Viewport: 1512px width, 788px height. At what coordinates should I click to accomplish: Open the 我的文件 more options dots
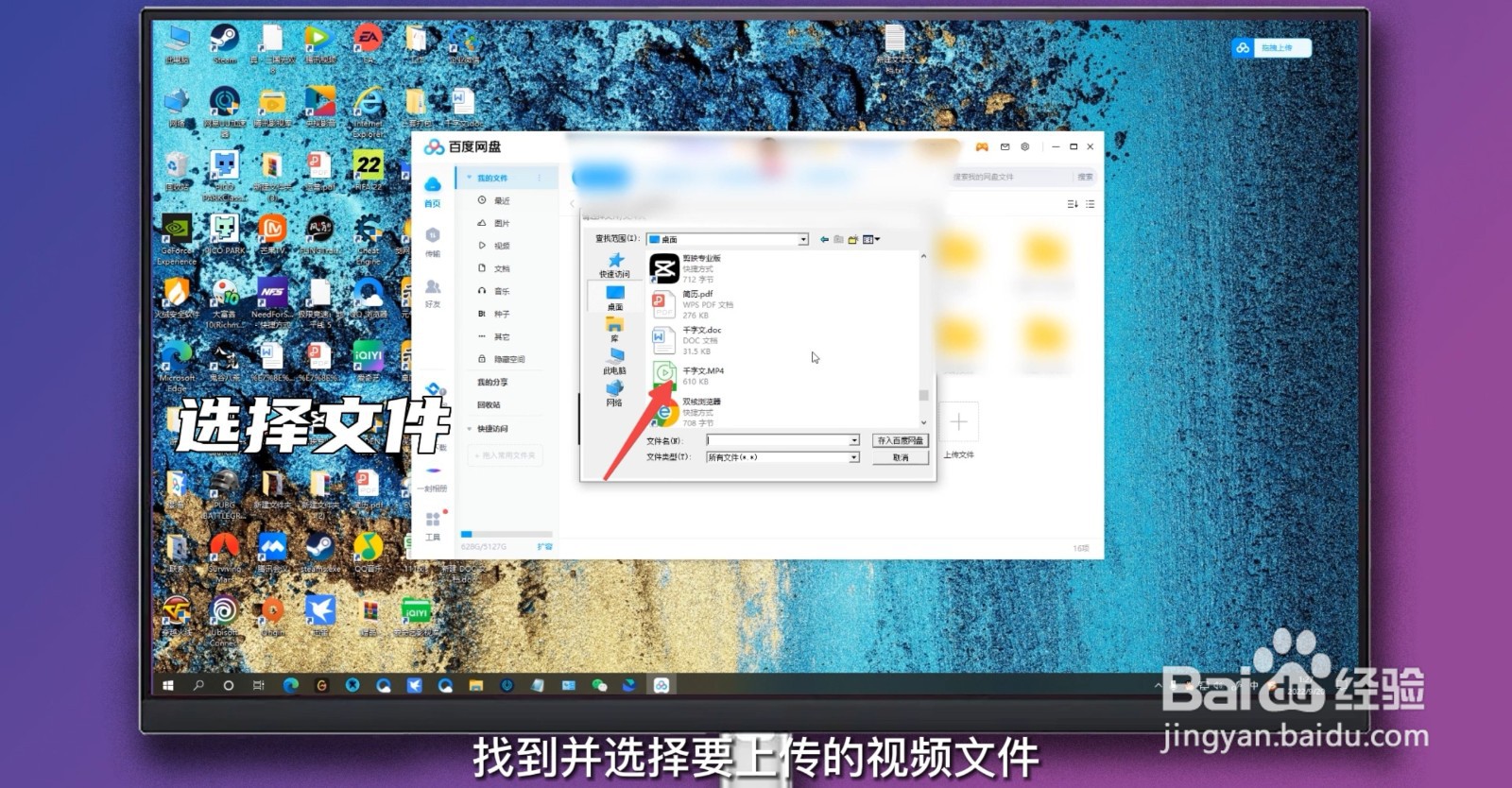(x=540, y=178)
